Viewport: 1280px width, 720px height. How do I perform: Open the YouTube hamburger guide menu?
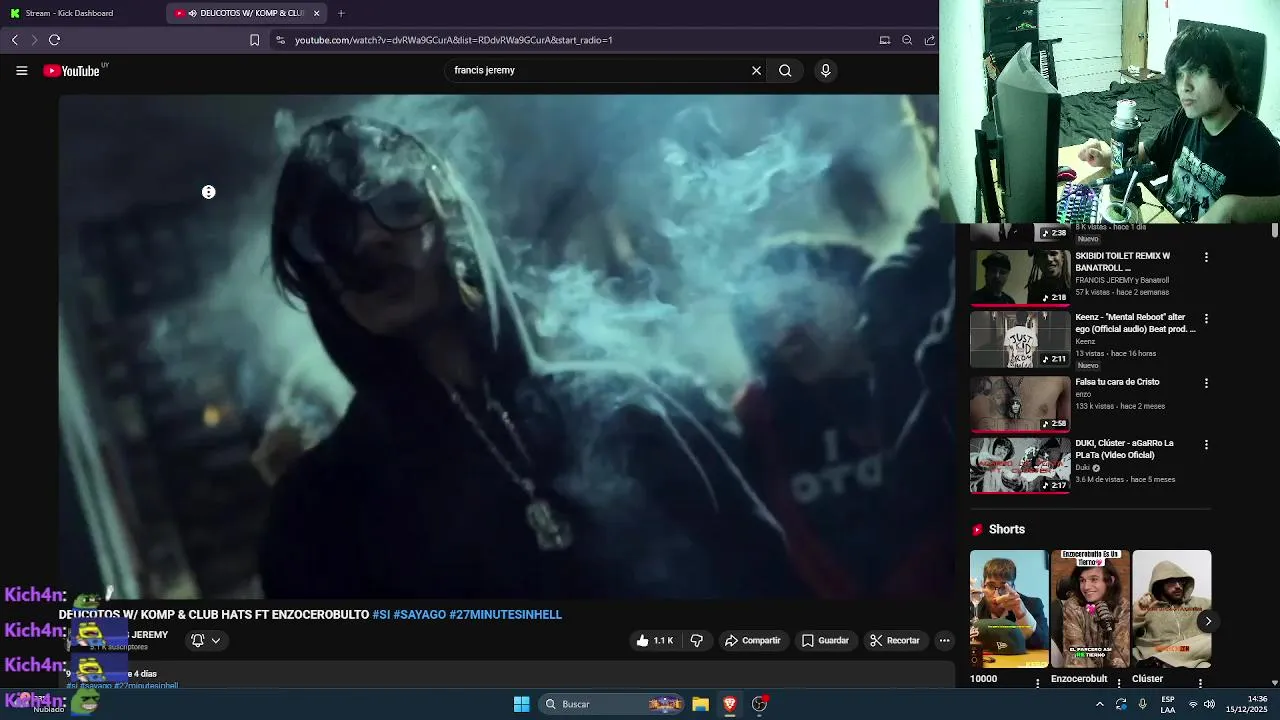(21, 71)
